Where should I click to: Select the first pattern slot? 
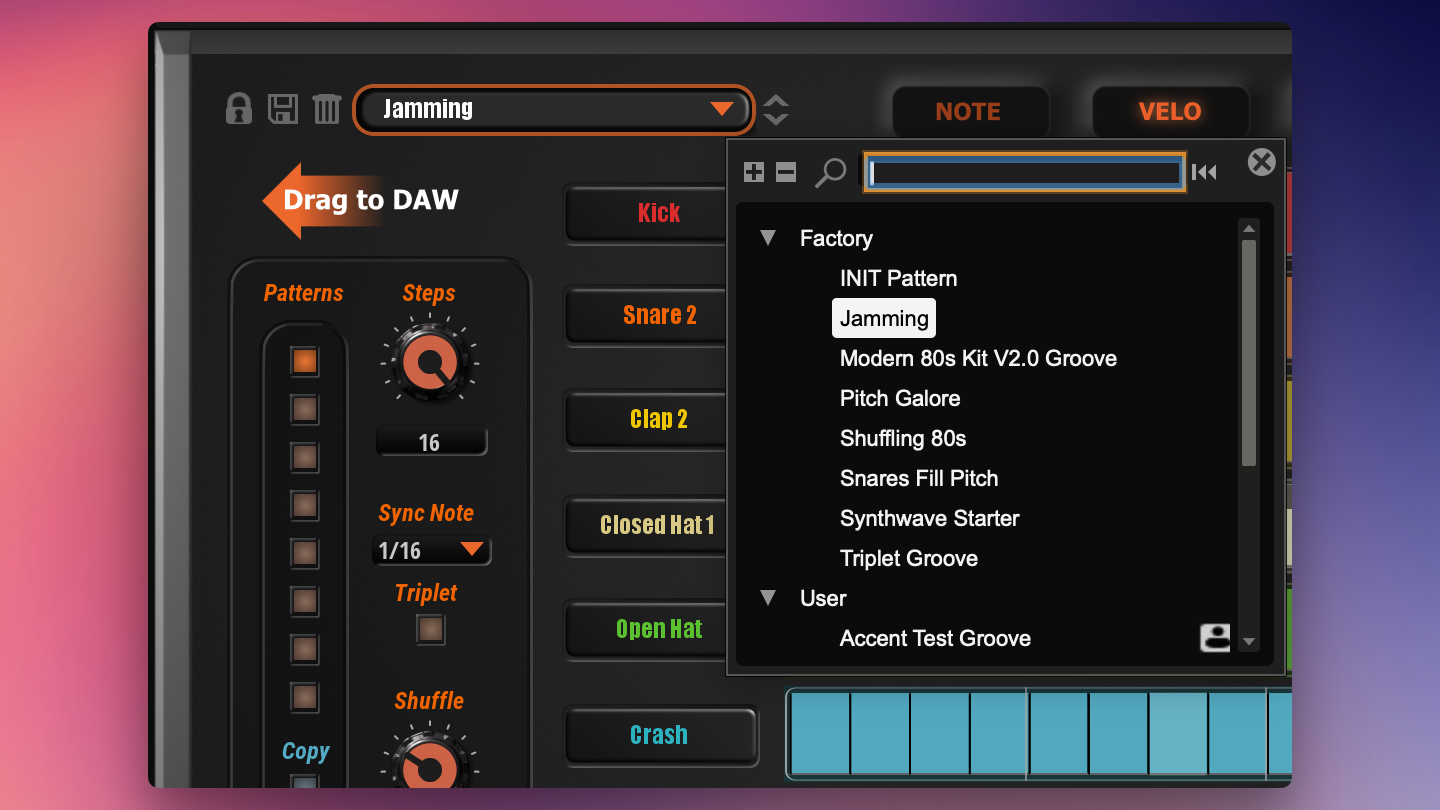(x=305, y=361)
